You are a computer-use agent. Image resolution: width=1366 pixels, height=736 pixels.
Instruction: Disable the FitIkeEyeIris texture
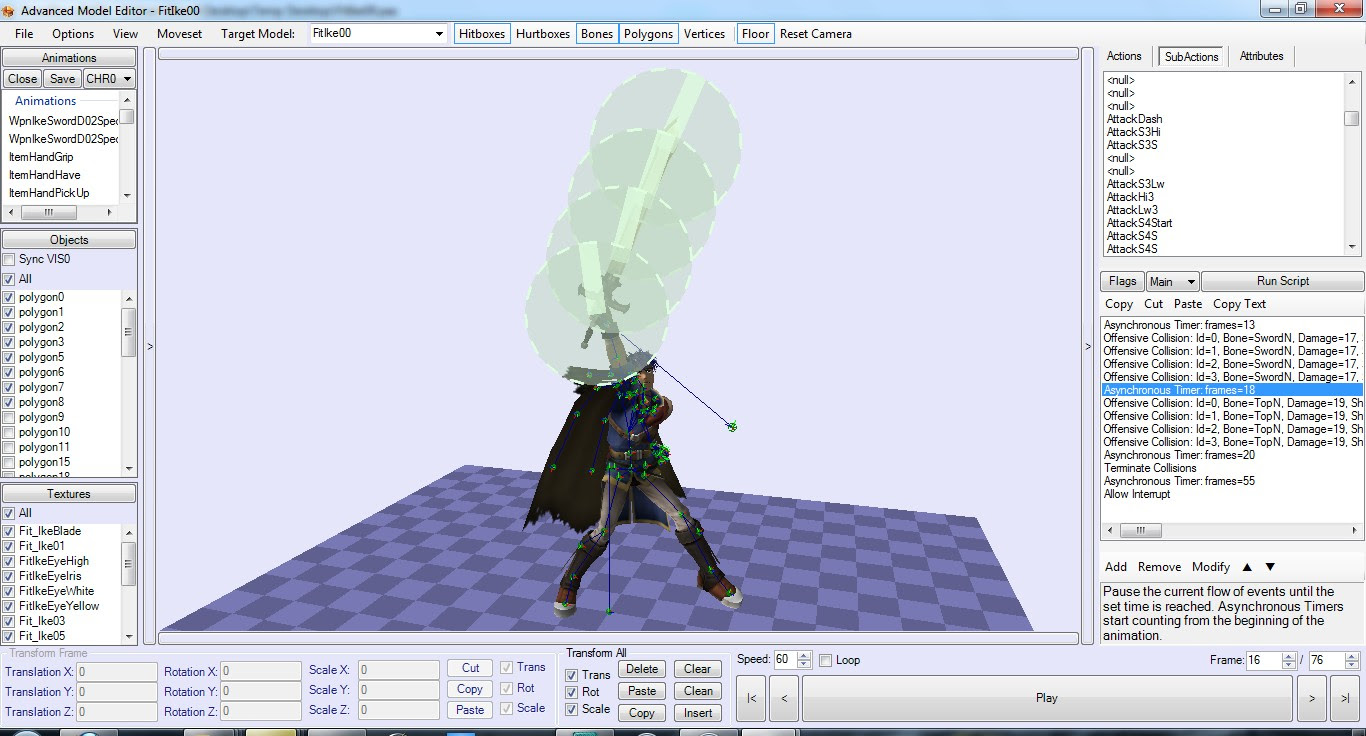tap(10, 576)
